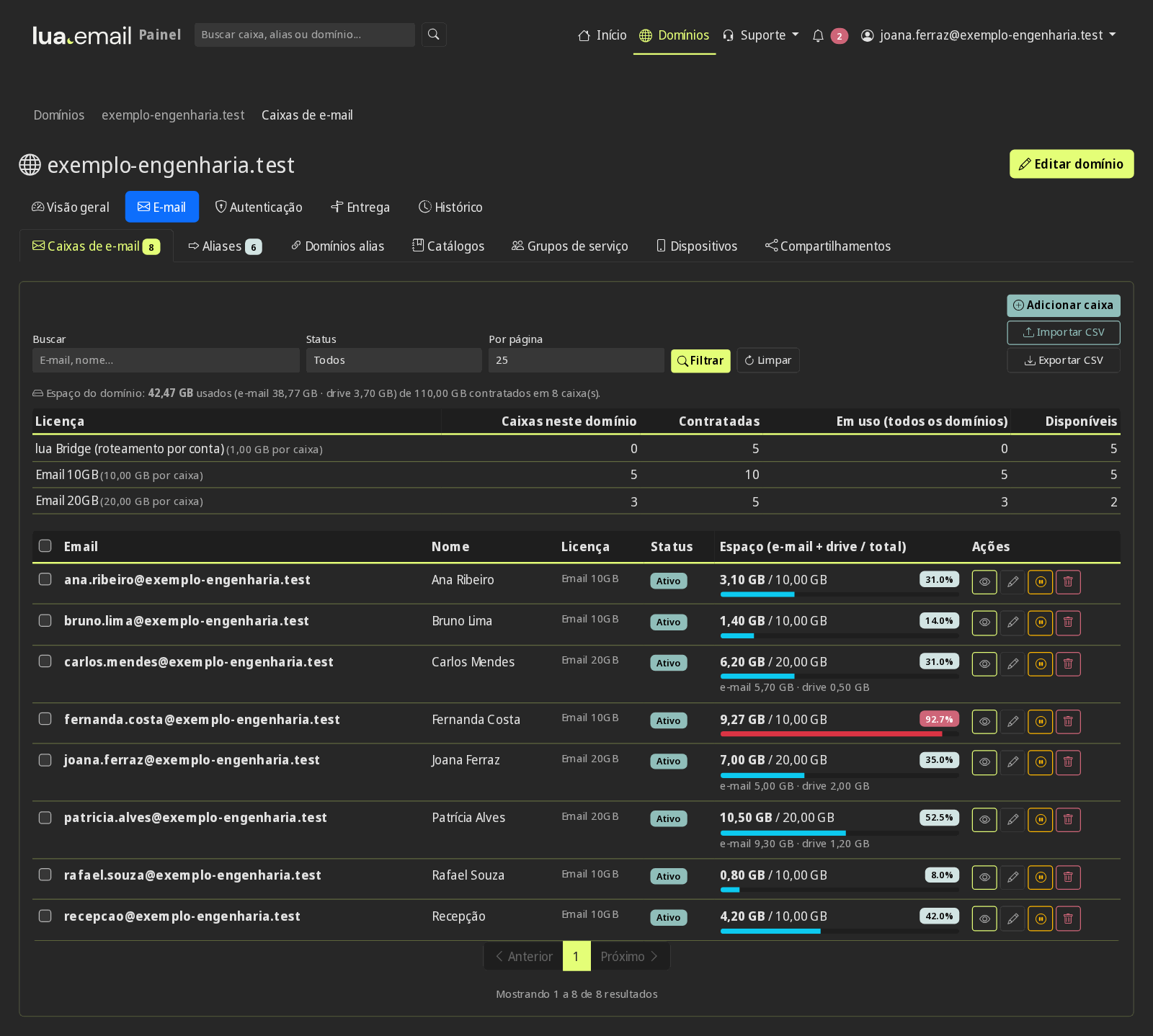The width and height of the screenshot is (1153, 1036).
Task: Open the notifications bell icon
Action: coord(818,35)
